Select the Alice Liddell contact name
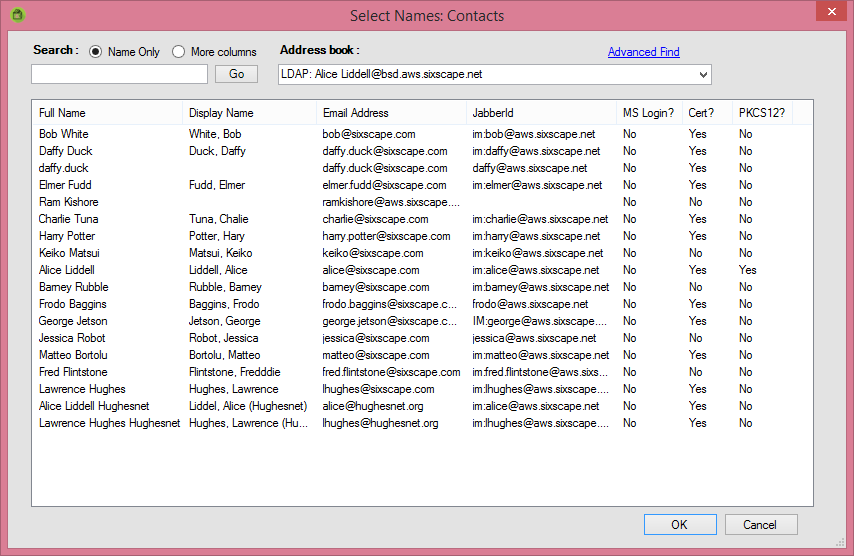The image size is (854, 556). point(66,270)
